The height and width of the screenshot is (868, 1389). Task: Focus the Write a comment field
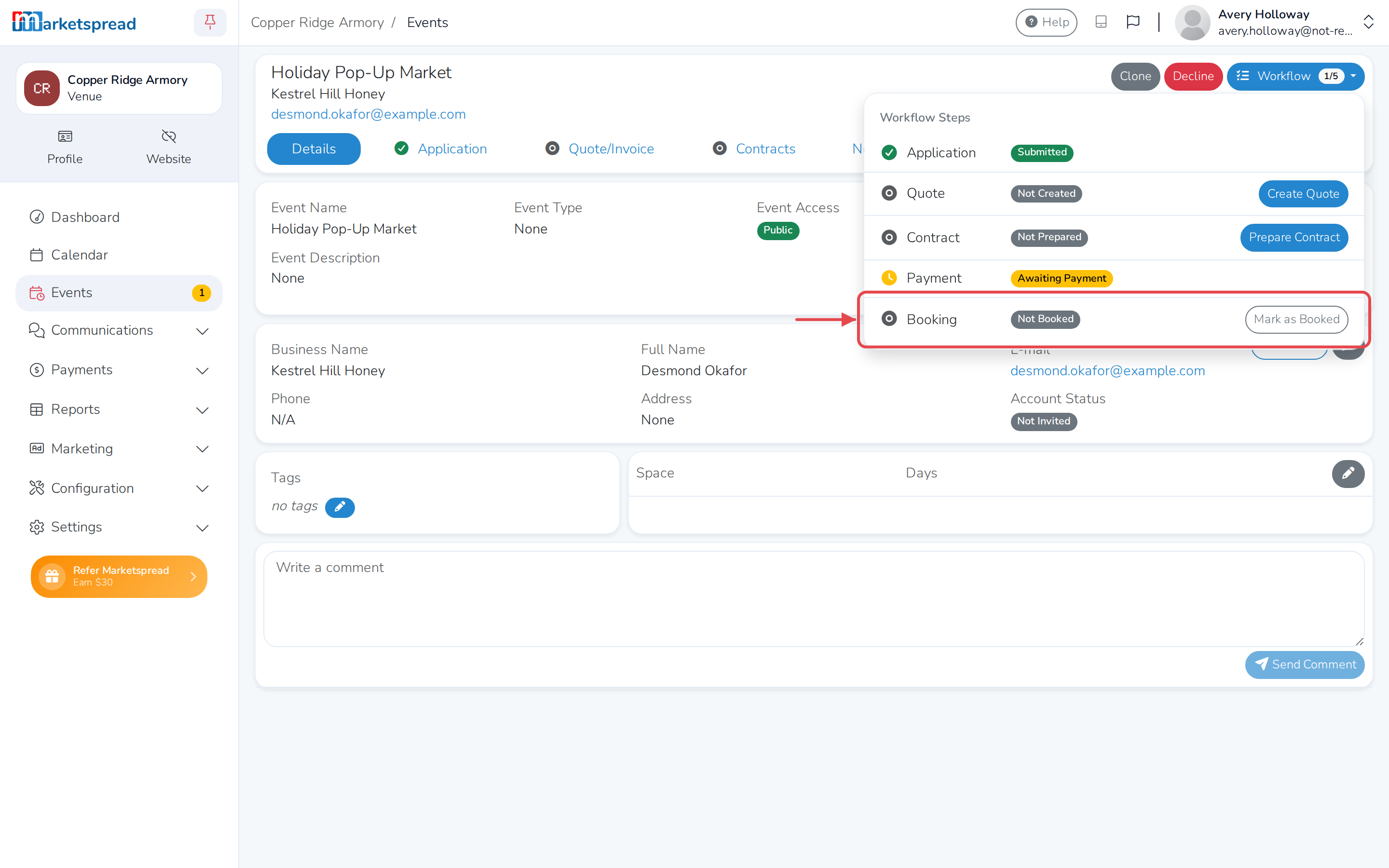coord(813,599)
